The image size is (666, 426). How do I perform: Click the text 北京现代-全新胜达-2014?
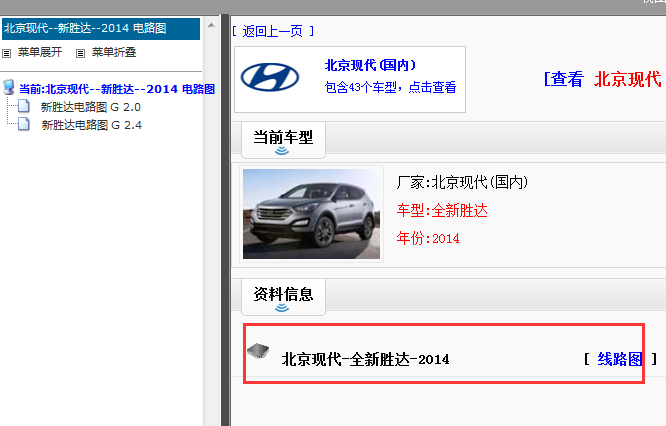click(365, 359)
